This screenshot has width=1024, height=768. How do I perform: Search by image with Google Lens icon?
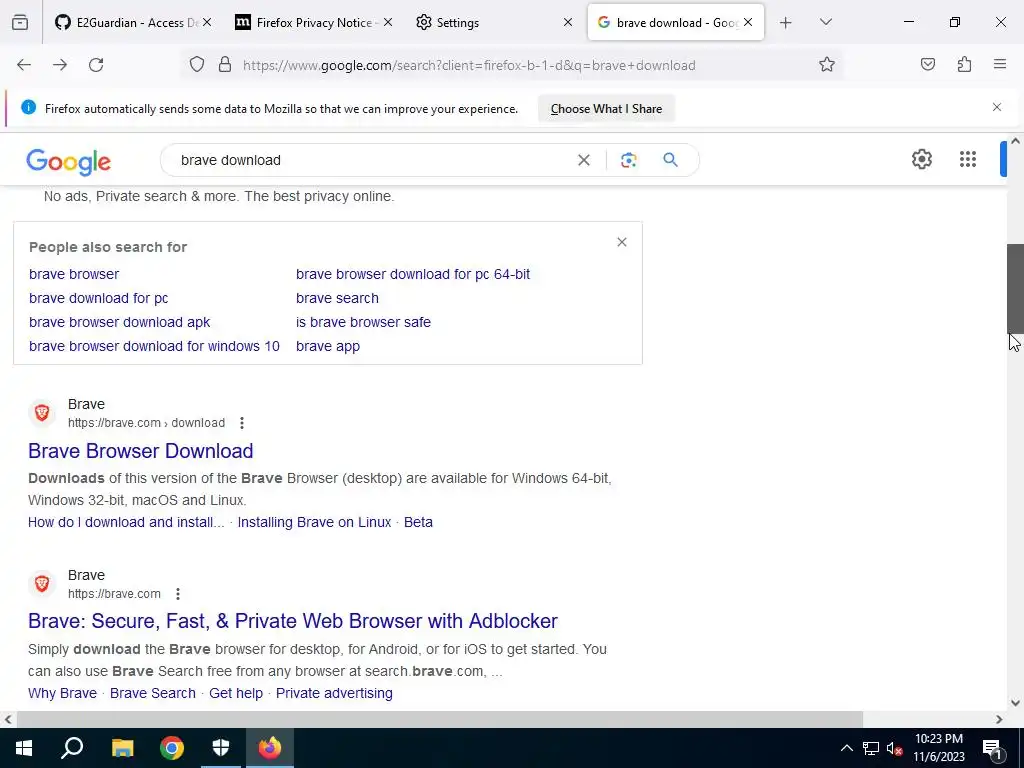(x=628, y=160)
